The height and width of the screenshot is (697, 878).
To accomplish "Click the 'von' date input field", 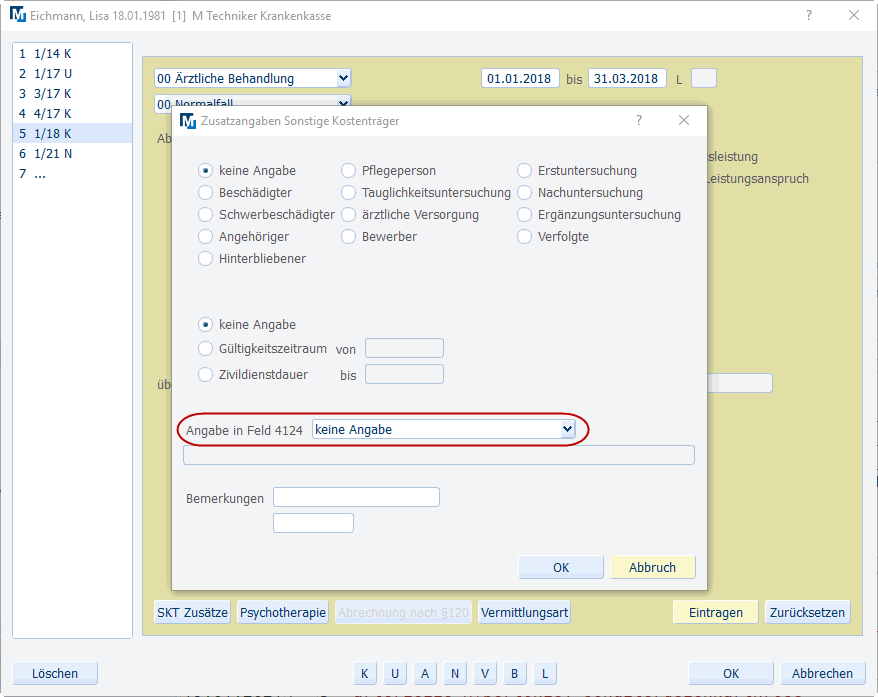I will [404, 348].
